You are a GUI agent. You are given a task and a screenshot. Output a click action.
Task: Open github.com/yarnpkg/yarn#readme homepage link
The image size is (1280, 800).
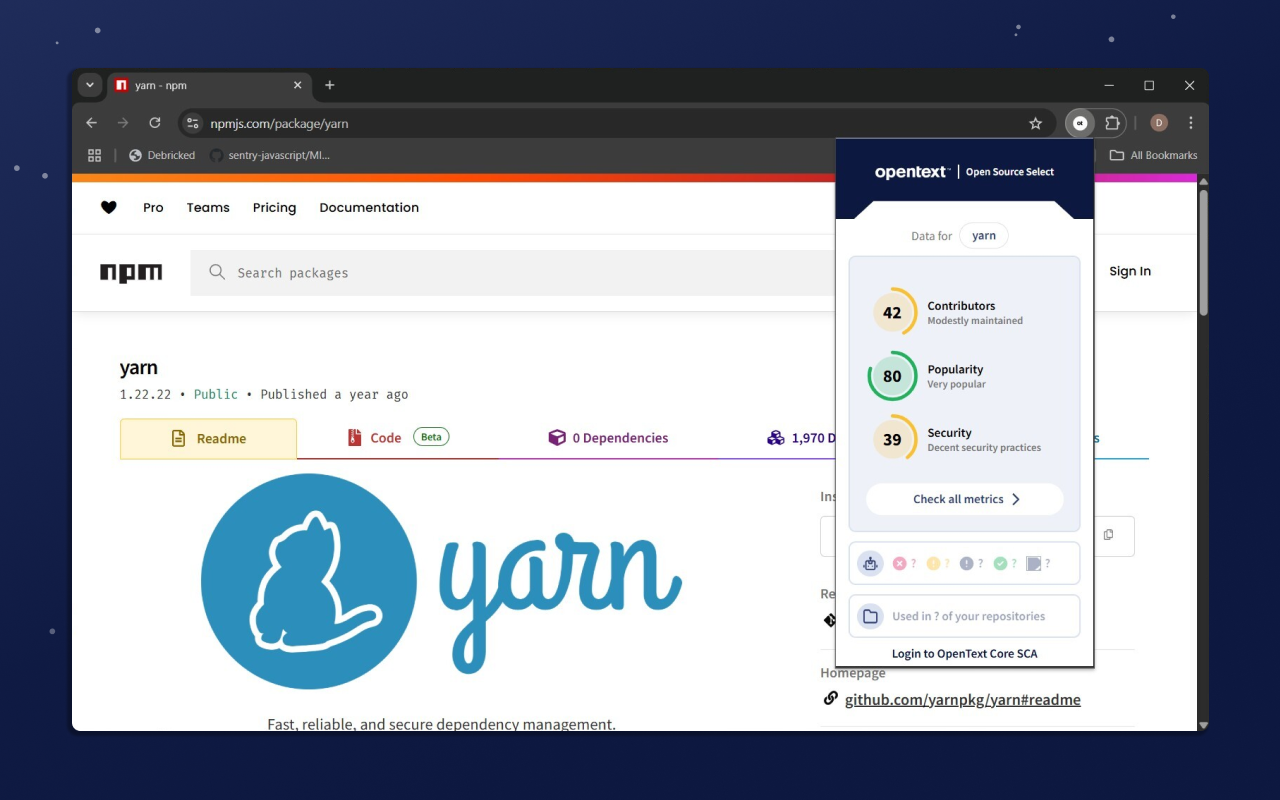pyautogui.click(x=963, y=700)
